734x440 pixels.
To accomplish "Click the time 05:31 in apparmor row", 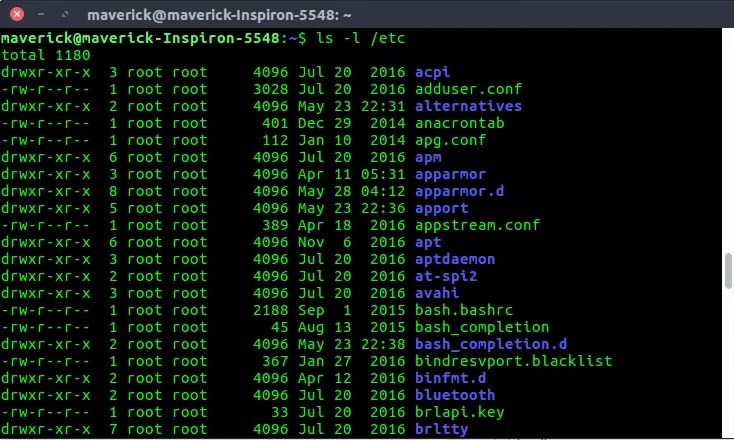I will [383, 174].
